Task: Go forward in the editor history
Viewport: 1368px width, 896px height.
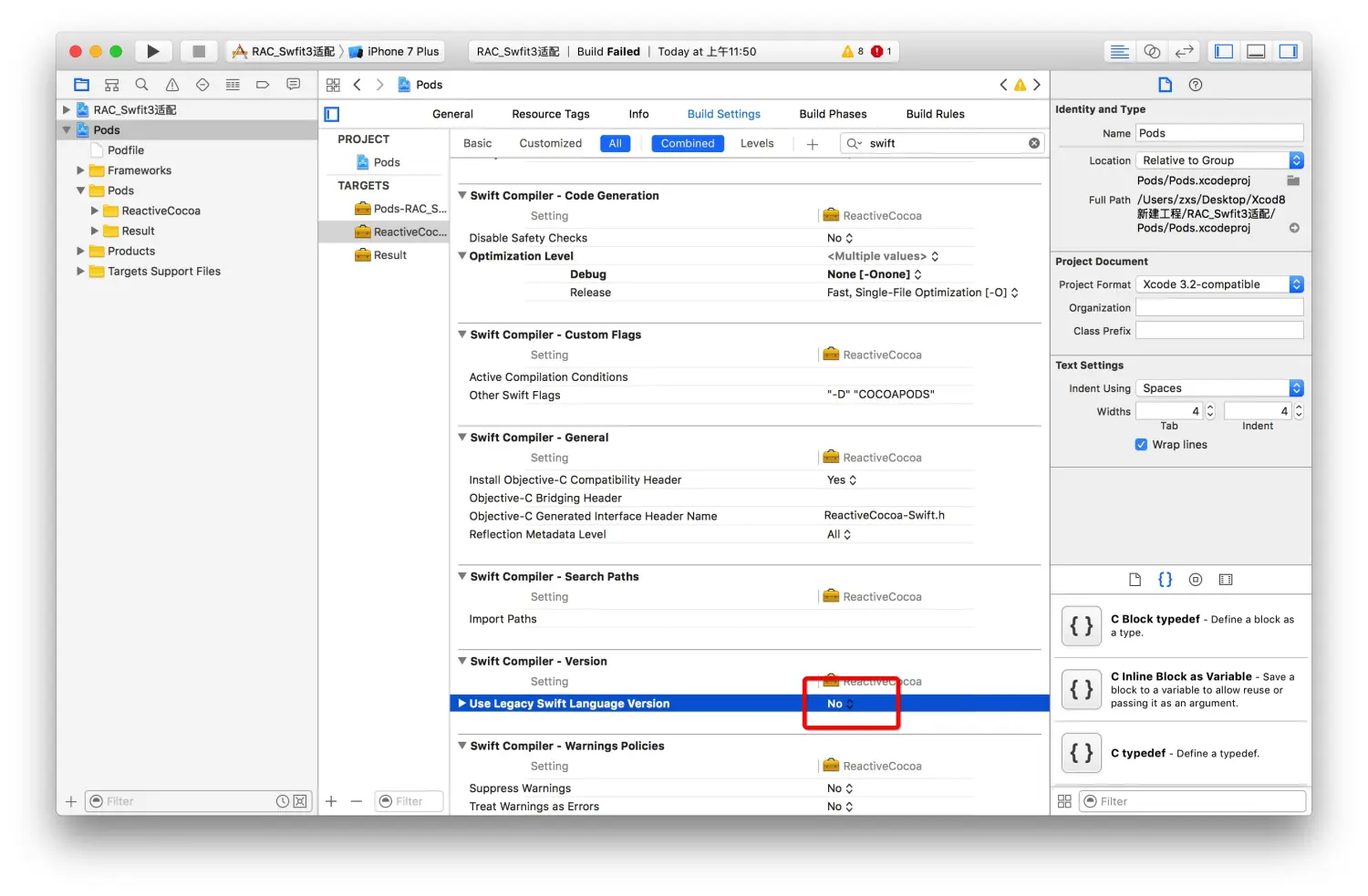Action: click(x=379, y=85)
